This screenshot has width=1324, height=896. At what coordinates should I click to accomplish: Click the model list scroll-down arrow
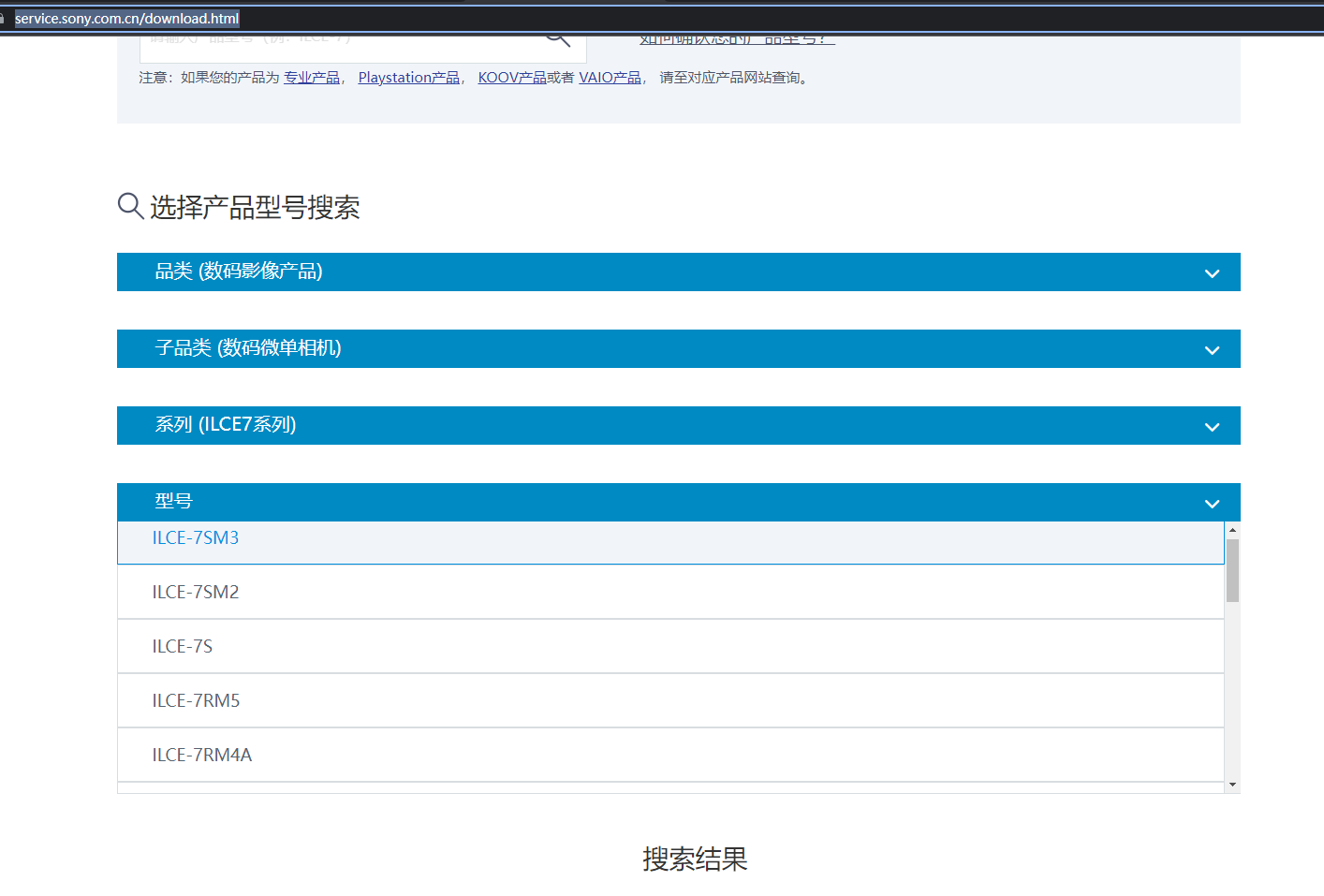(x=1232, y=785)
